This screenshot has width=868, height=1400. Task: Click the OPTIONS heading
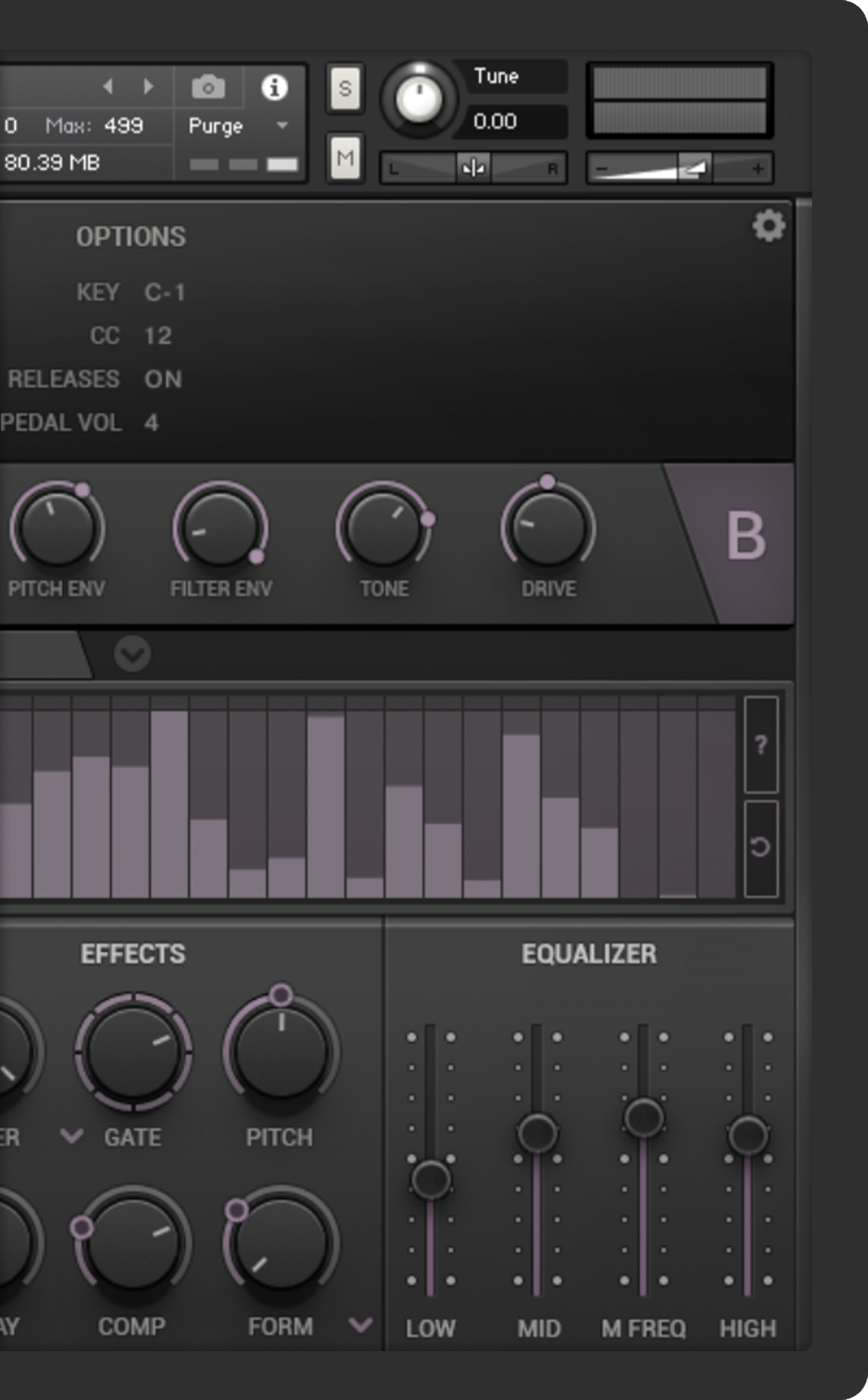[x=131, y=237]
